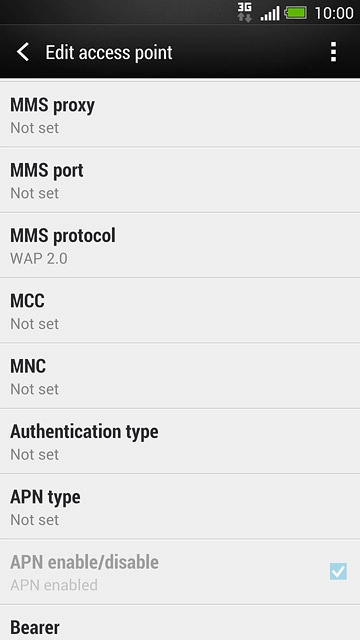360x640 pixels.
Task: Edit the MMS proxy entry
Action: [180, 115]
